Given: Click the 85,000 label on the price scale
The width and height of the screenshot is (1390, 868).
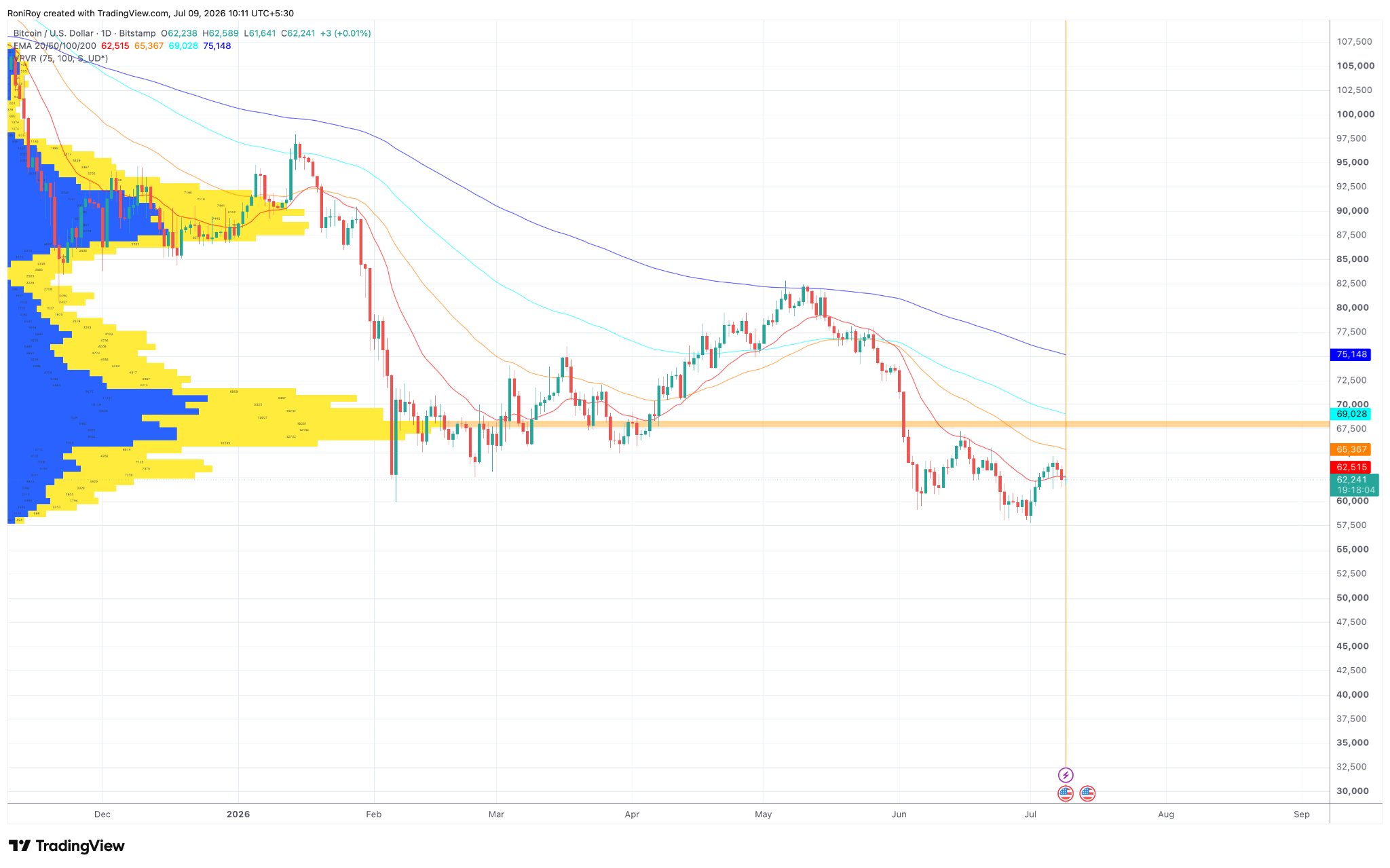Looking at the screenshot, I should (1353, 259).
